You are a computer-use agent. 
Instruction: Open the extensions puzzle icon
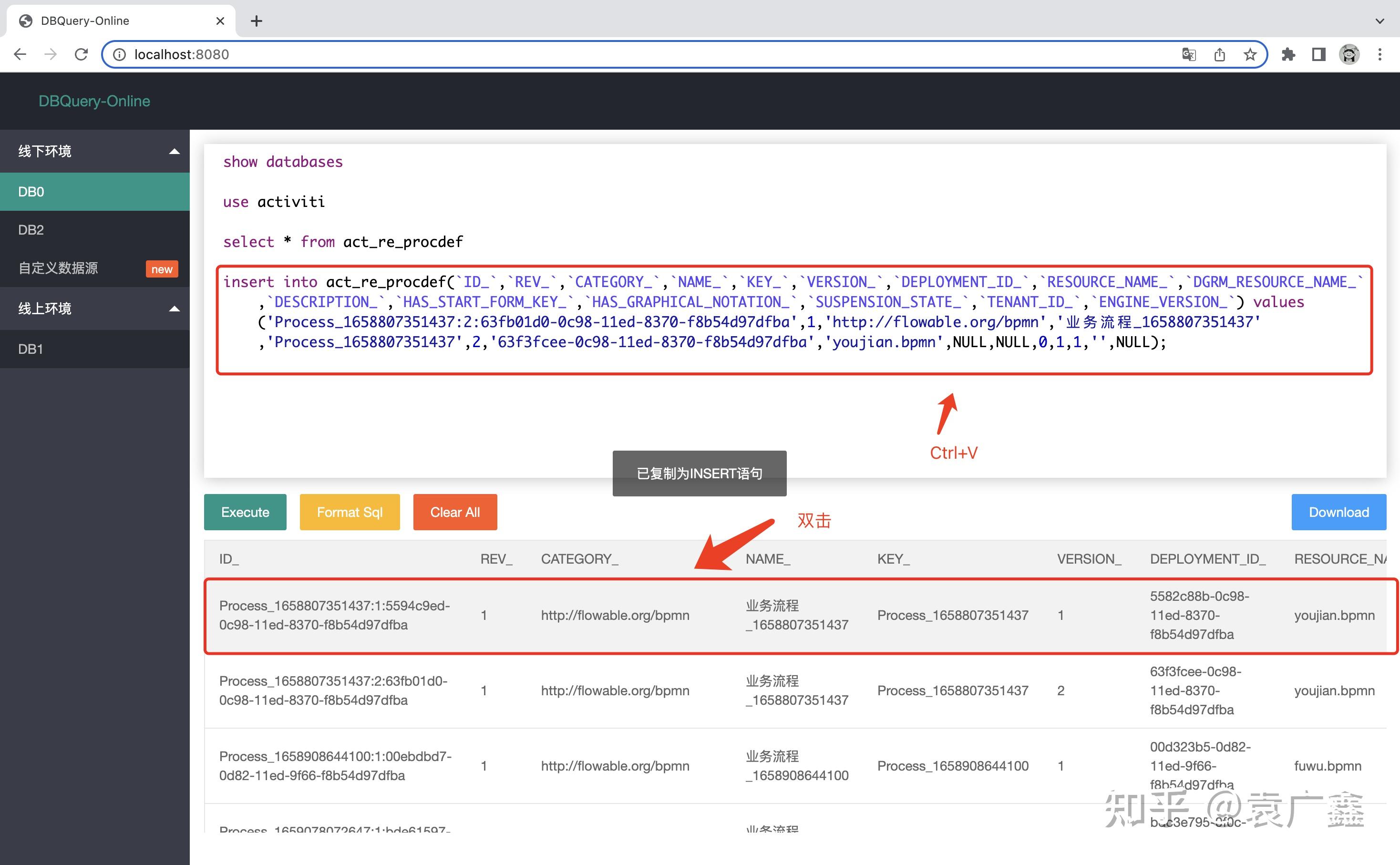coord(1288,54)
